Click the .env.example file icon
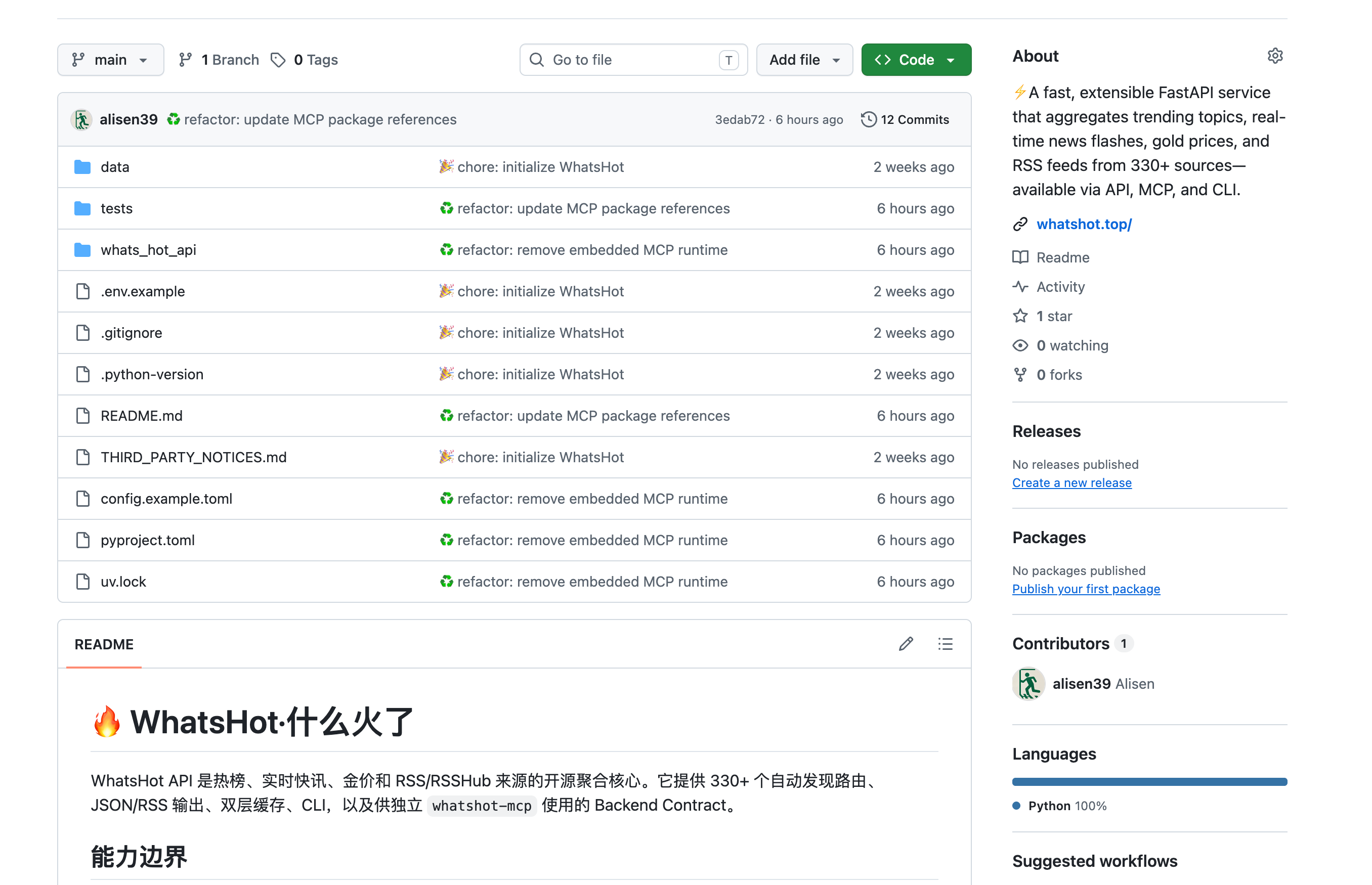Viewport: 1372px width, 885px height. pos(83,291)
